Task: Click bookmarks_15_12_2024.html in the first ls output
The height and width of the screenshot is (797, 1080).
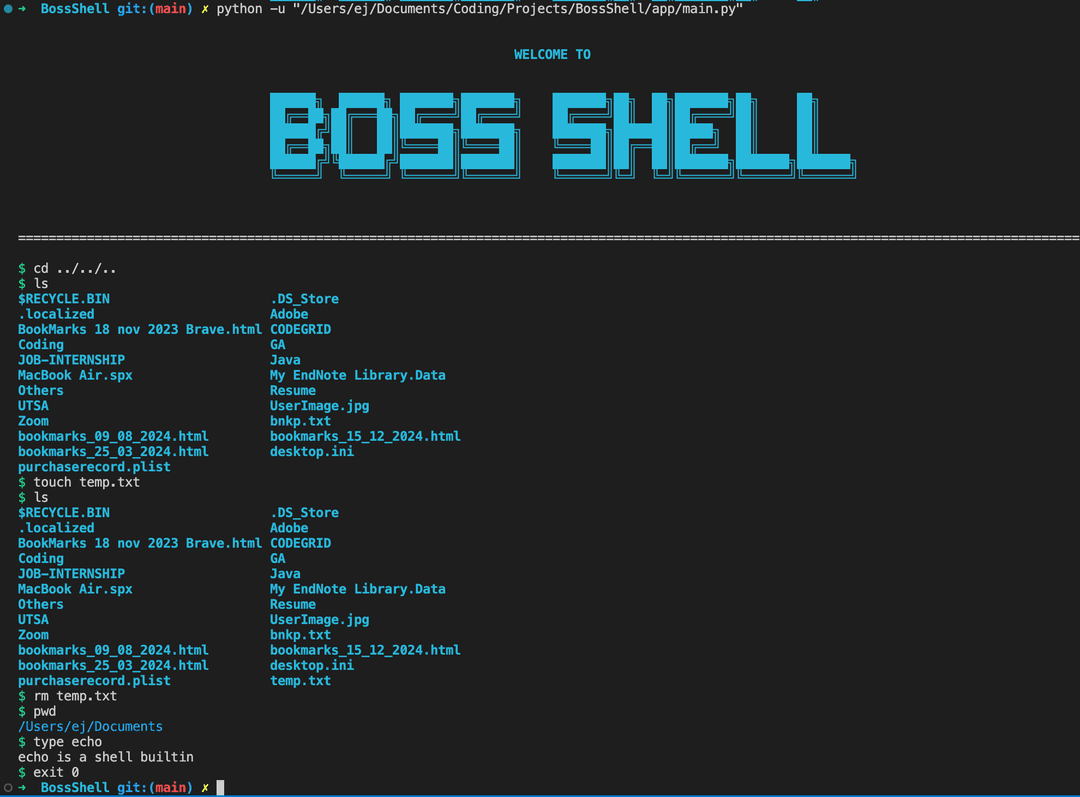Action: (365, 436)
